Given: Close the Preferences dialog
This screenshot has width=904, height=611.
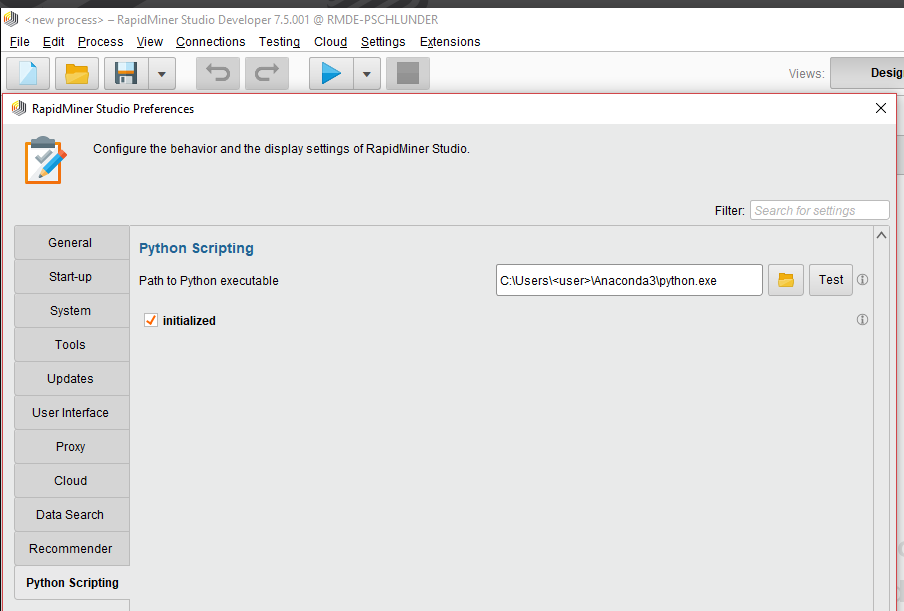Looking at the screenshot, I should coord(880,108).
